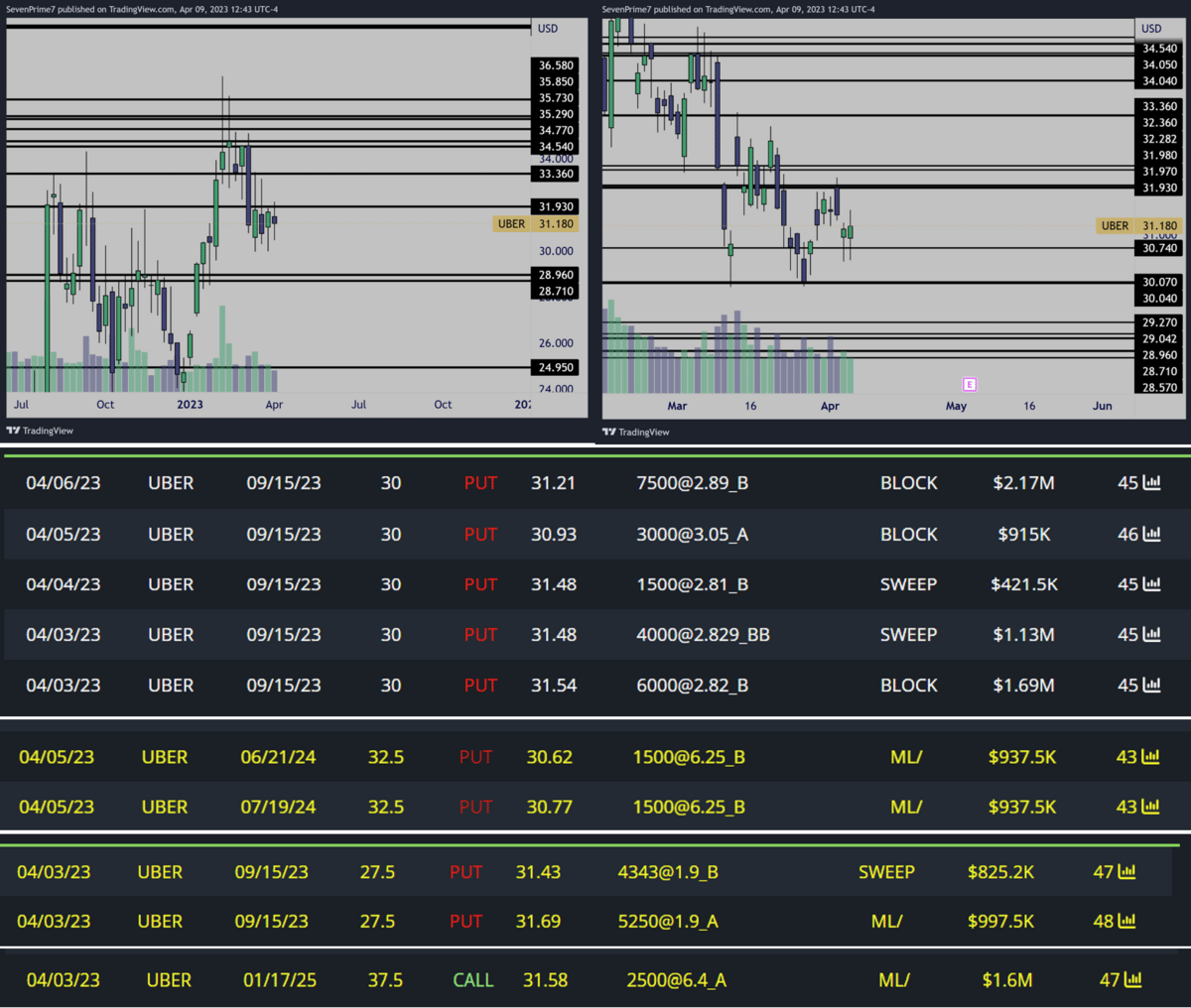Click the 31.69 spot price cell

tap(538, 921)
